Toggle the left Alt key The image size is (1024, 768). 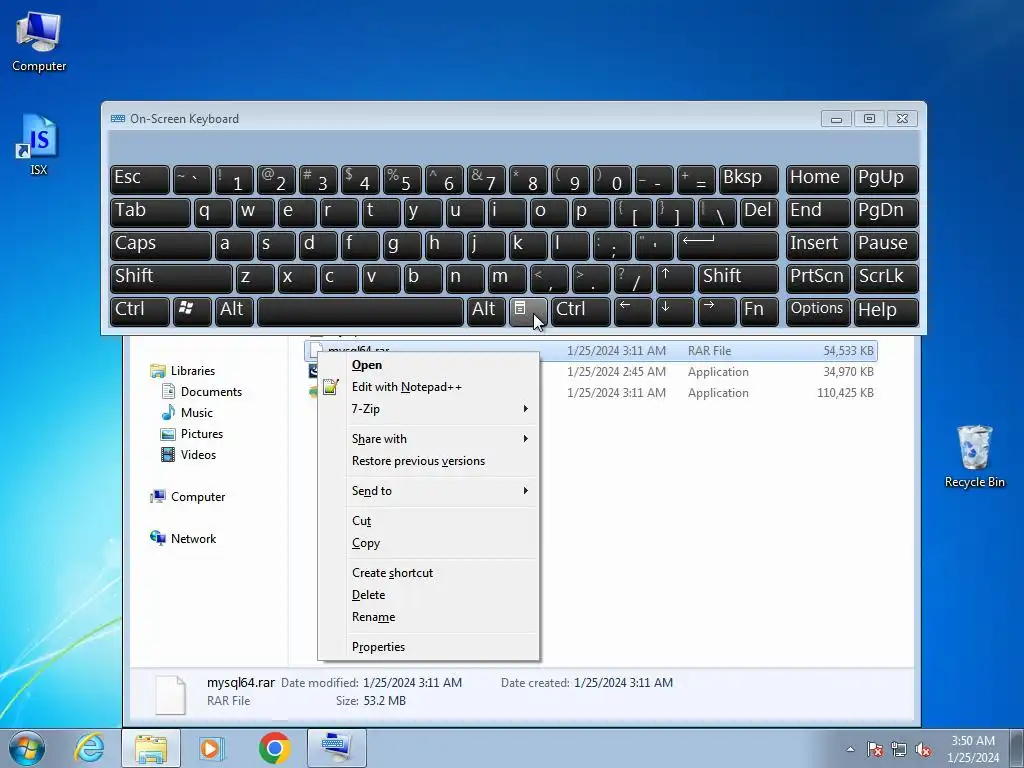(x=234, y=310)
